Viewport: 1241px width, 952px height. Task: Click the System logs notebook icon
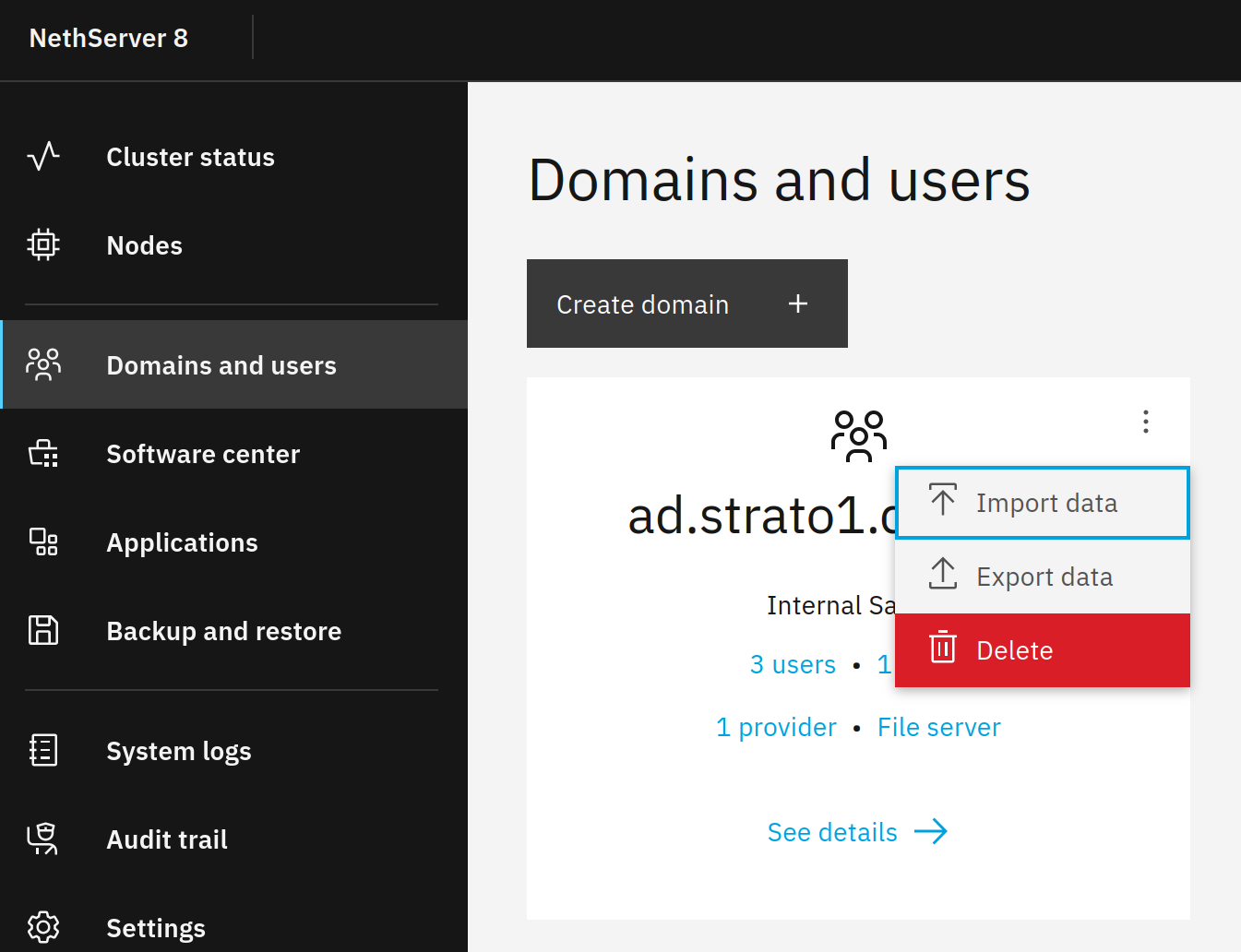[43, 751]
